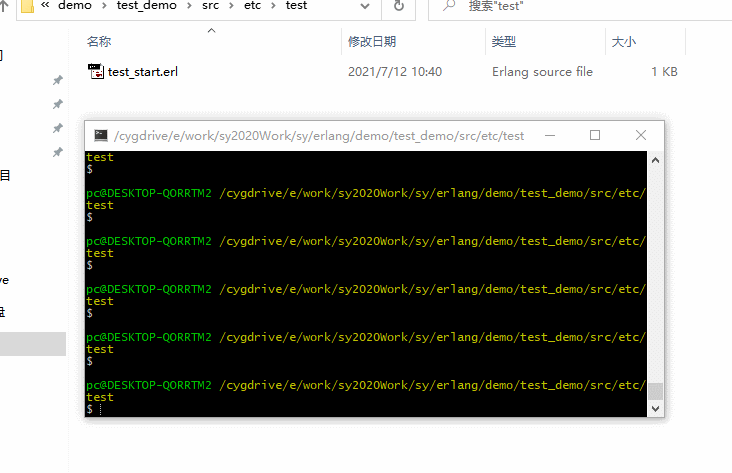
Task: Sort files by the 类型 column
Action: point(504,42)
